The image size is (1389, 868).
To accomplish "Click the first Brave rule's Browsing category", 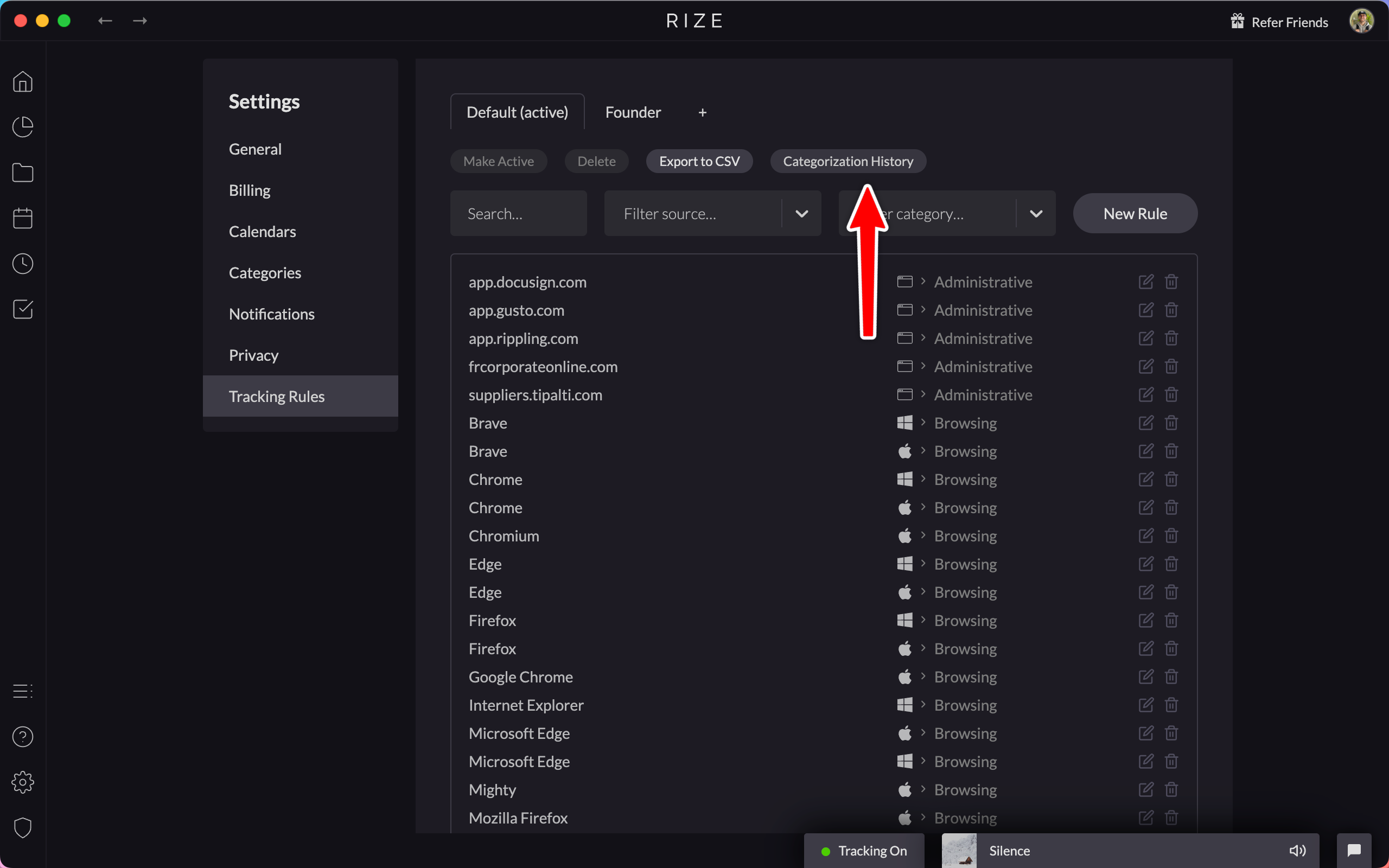I will pyautogui.click(x=965, y=423).
